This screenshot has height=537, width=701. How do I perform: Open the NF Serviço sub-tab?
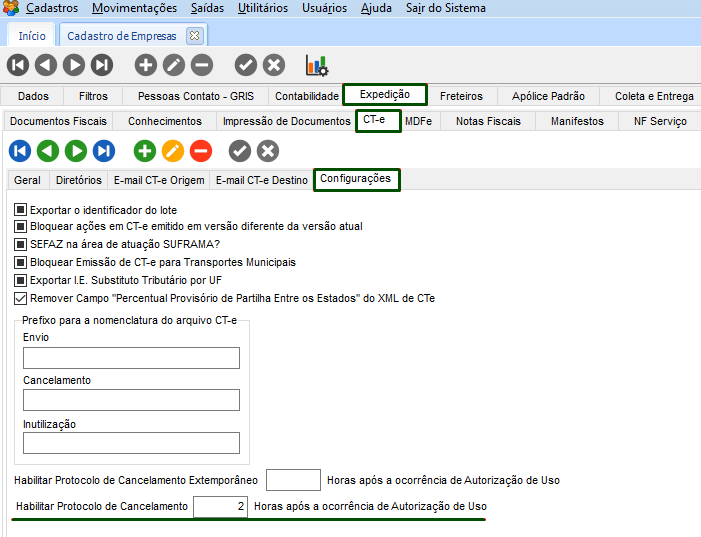(660, 121)
